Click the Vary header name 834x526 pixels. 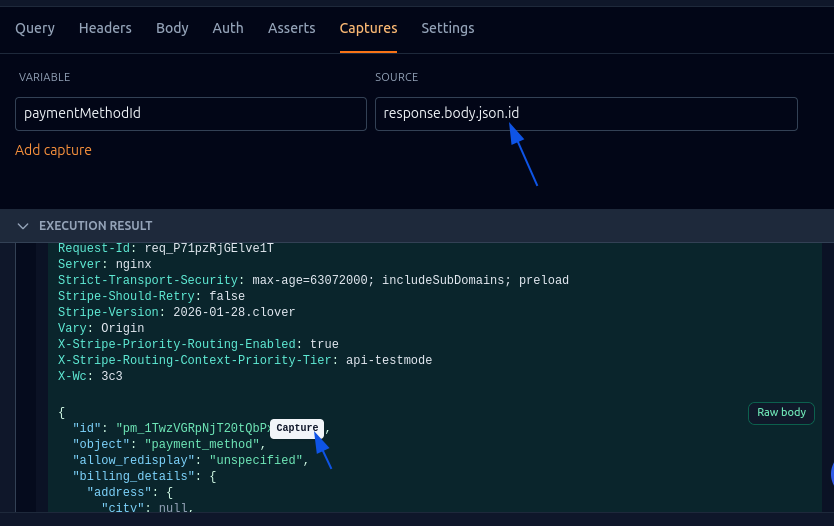point(72,328)
